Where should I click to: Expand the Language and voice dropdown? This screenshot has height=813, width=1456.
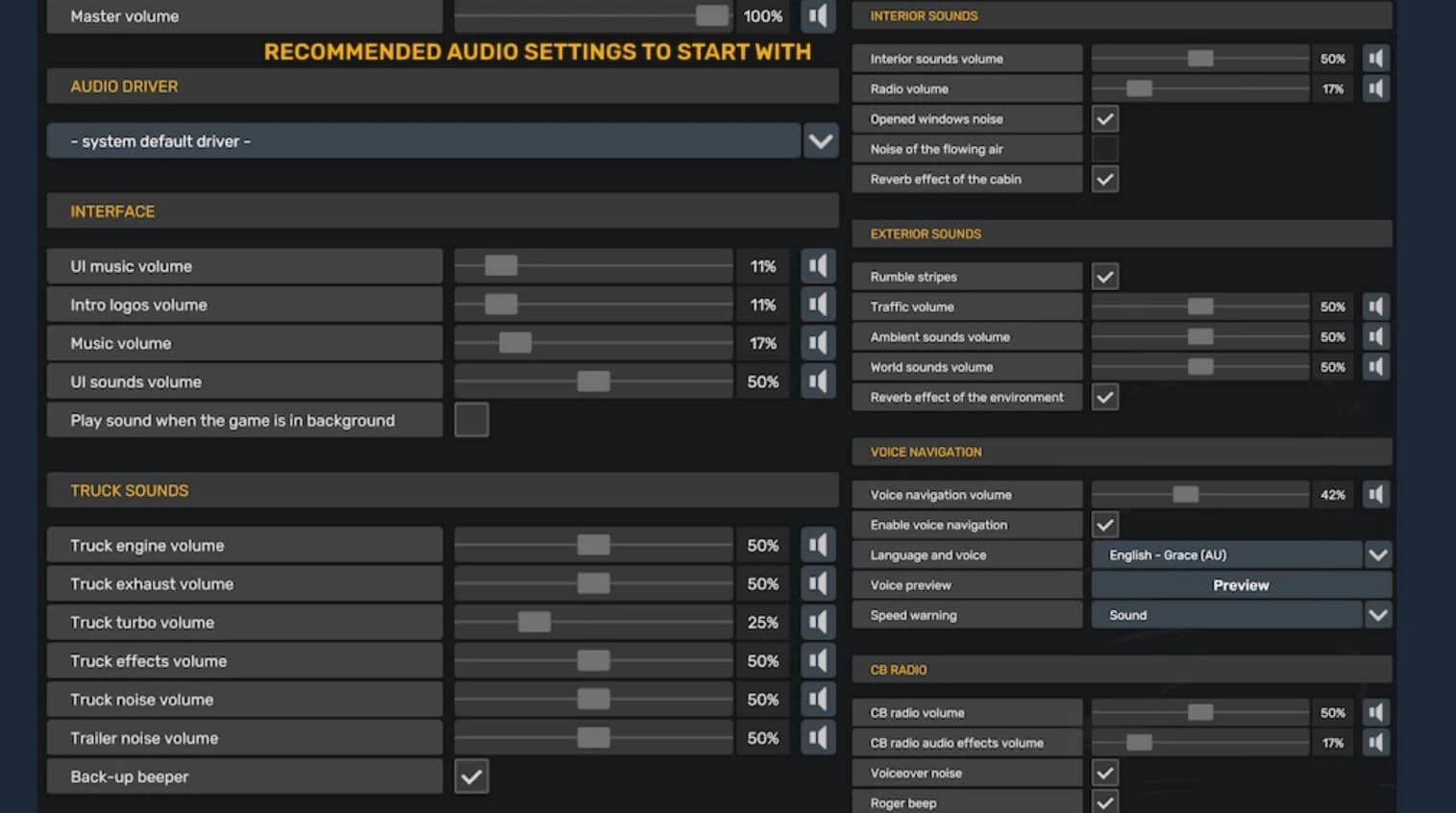click(x=1377, y=555)
